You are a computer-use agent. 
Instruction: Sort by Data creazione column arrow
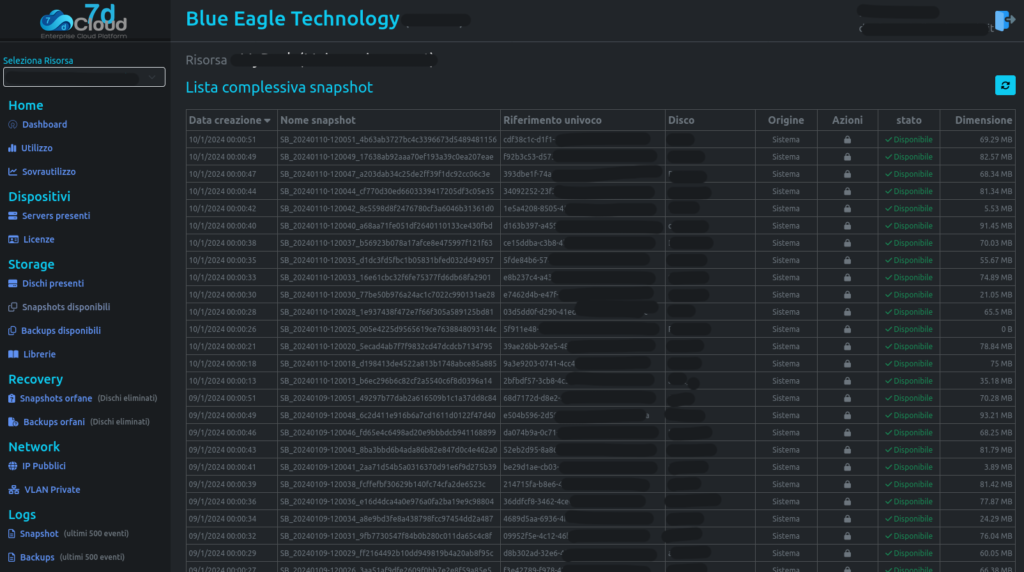(x=267, y=121)
